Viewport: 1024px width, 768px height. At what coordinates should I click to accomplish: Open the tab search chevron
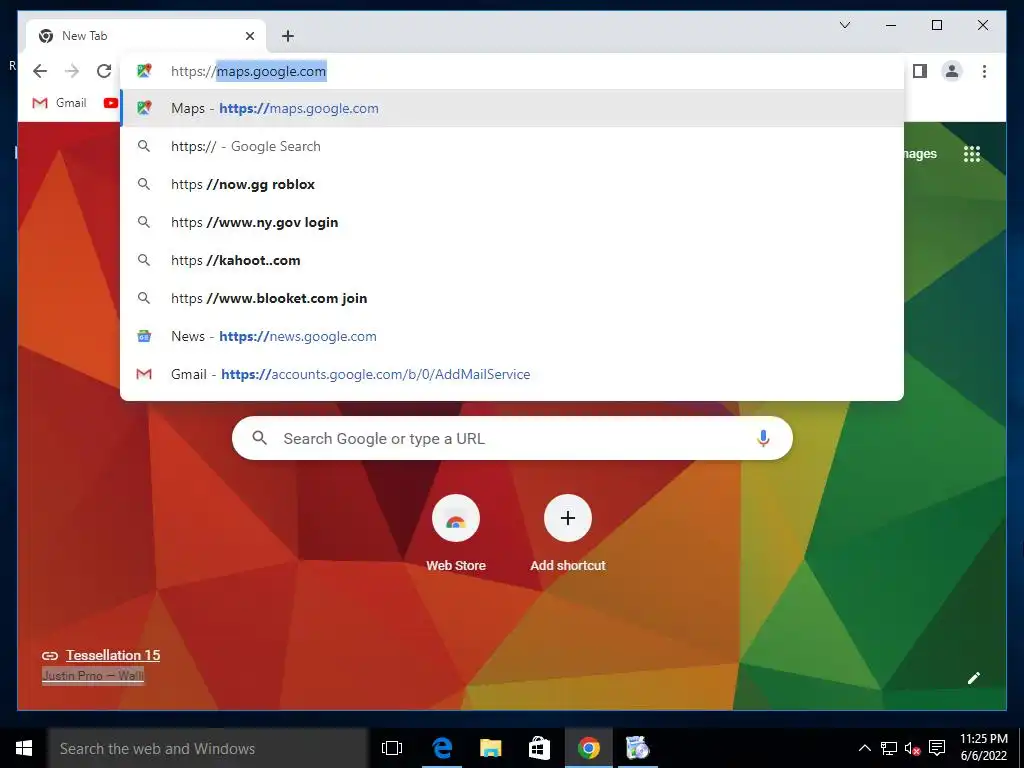[x=844, y=25]
